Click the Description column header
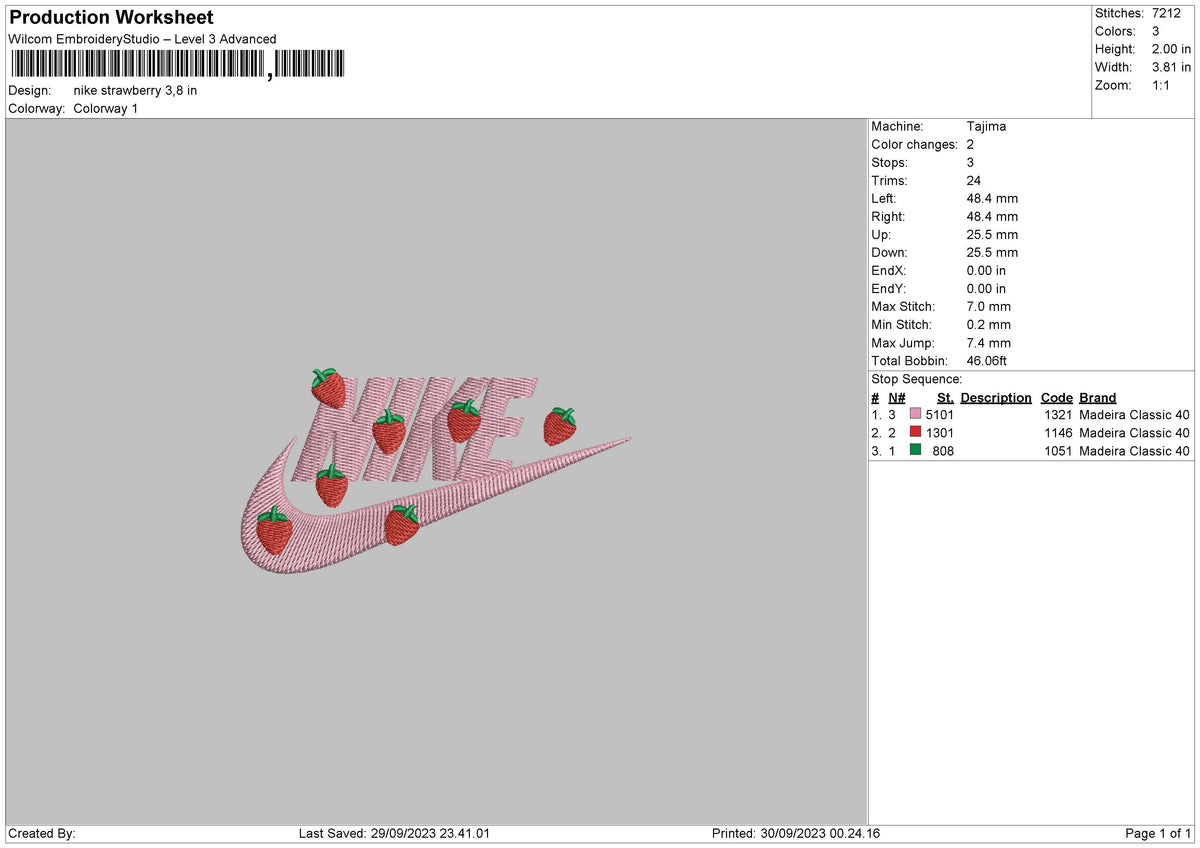 pos(996,398)
